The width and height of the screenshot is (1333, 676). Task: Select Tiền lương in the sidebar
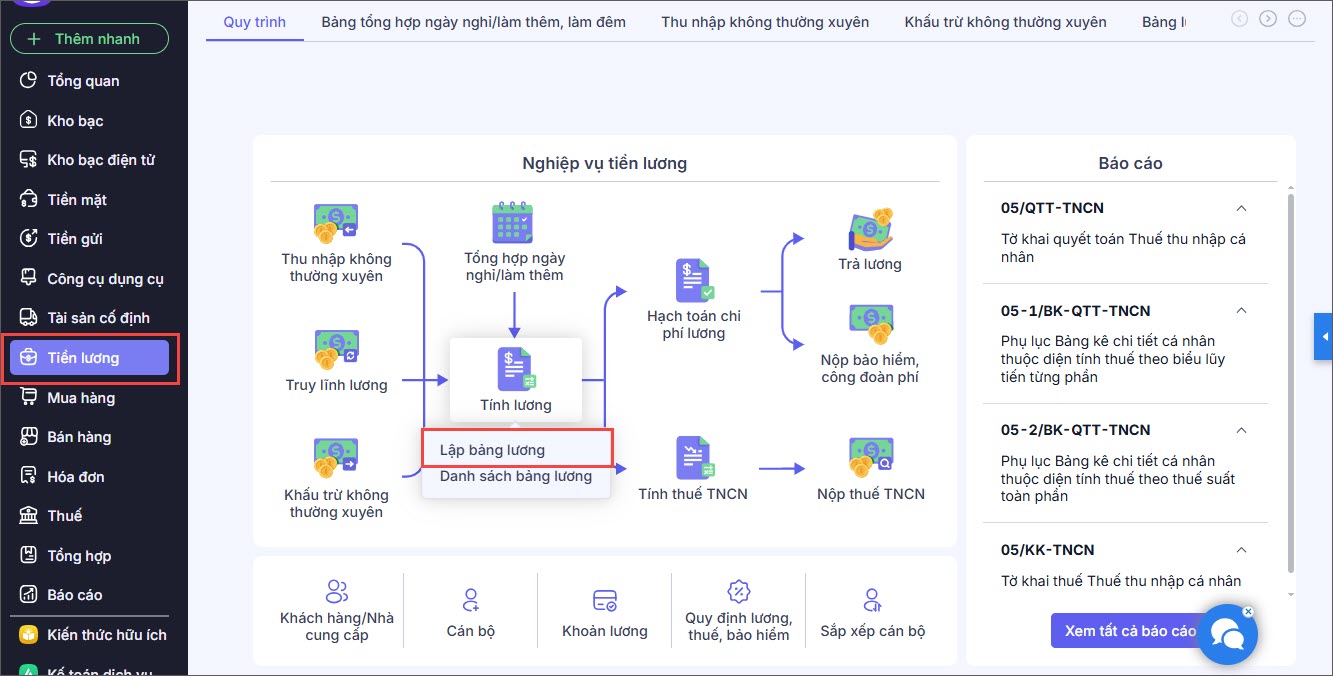pyautogui.click(x=89, y=358)
